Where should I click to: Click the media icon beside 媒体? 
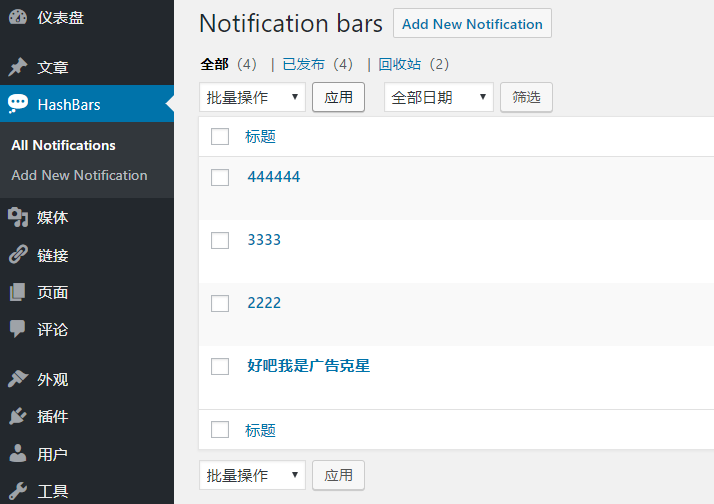pos(18,217)
